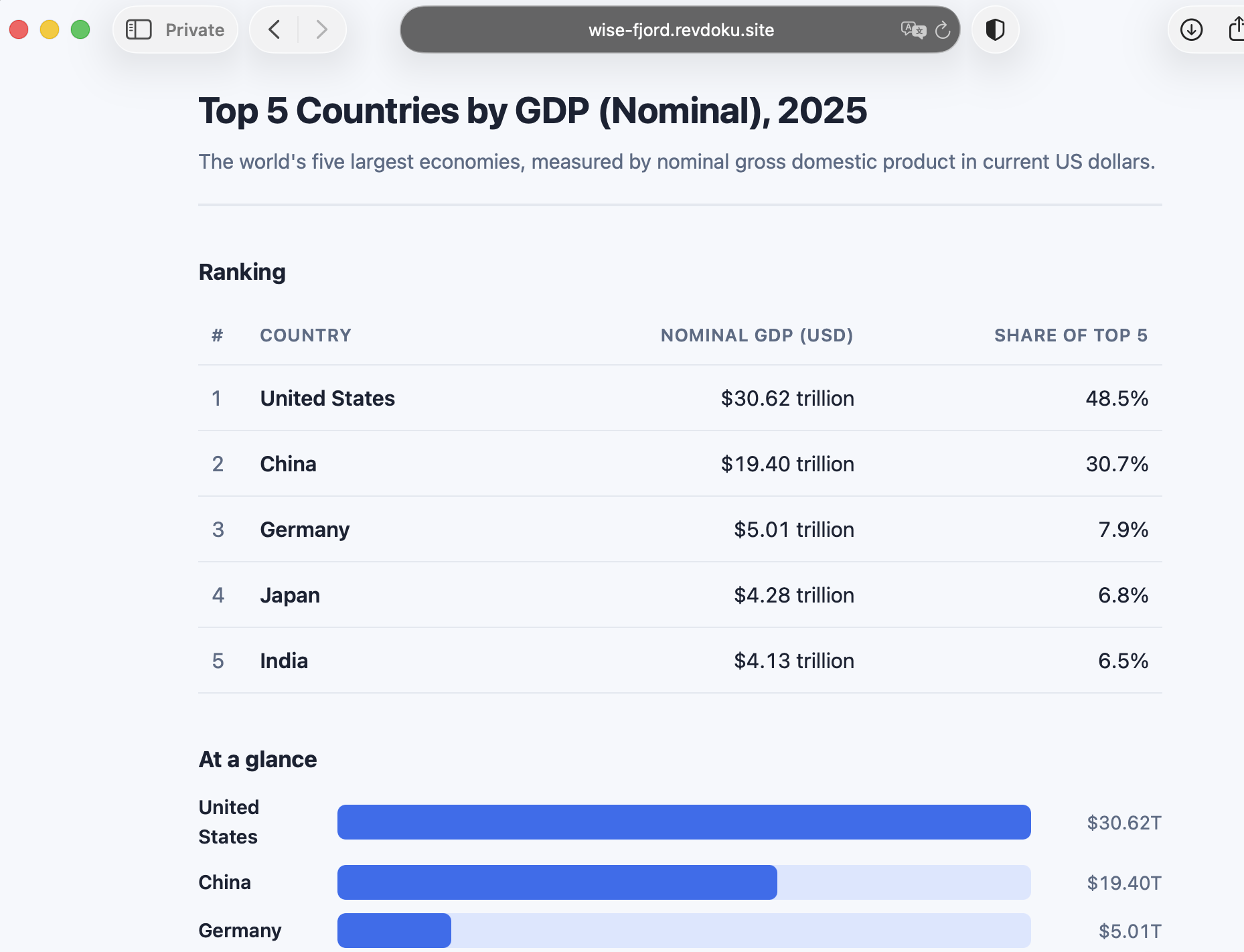Click the China chart label
Image resolution: width=1244 pixels, height=952 pixels.
click(225, 882)
